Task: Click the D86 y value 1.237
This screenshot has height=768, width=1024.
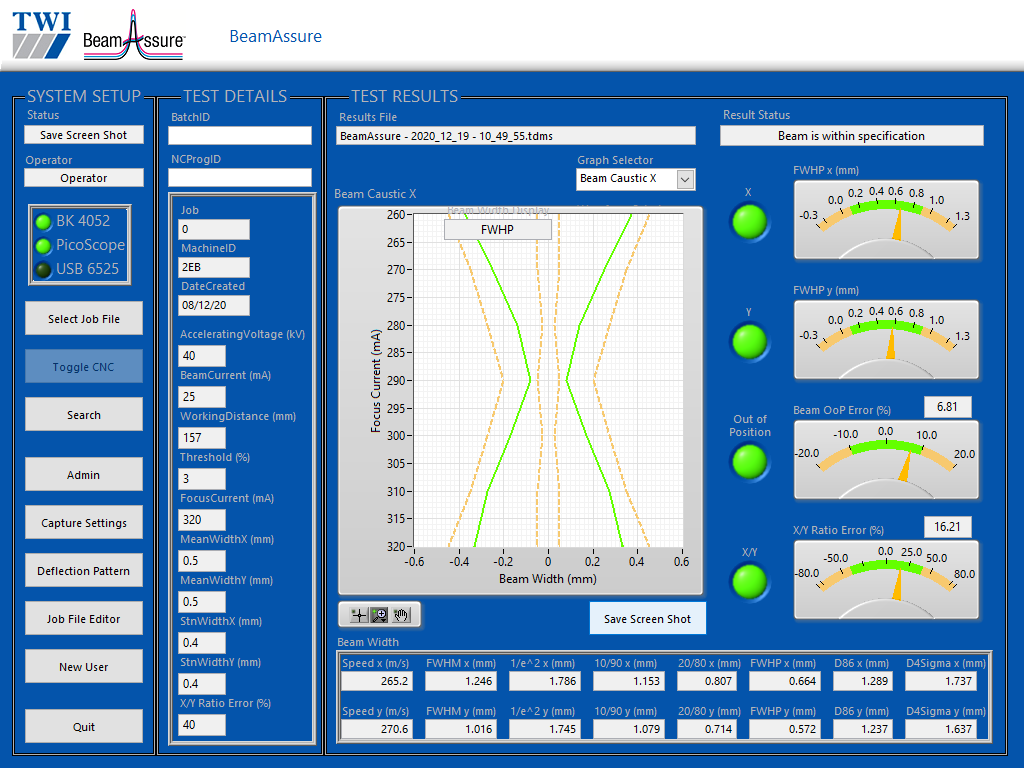Action: pos(863,729)
